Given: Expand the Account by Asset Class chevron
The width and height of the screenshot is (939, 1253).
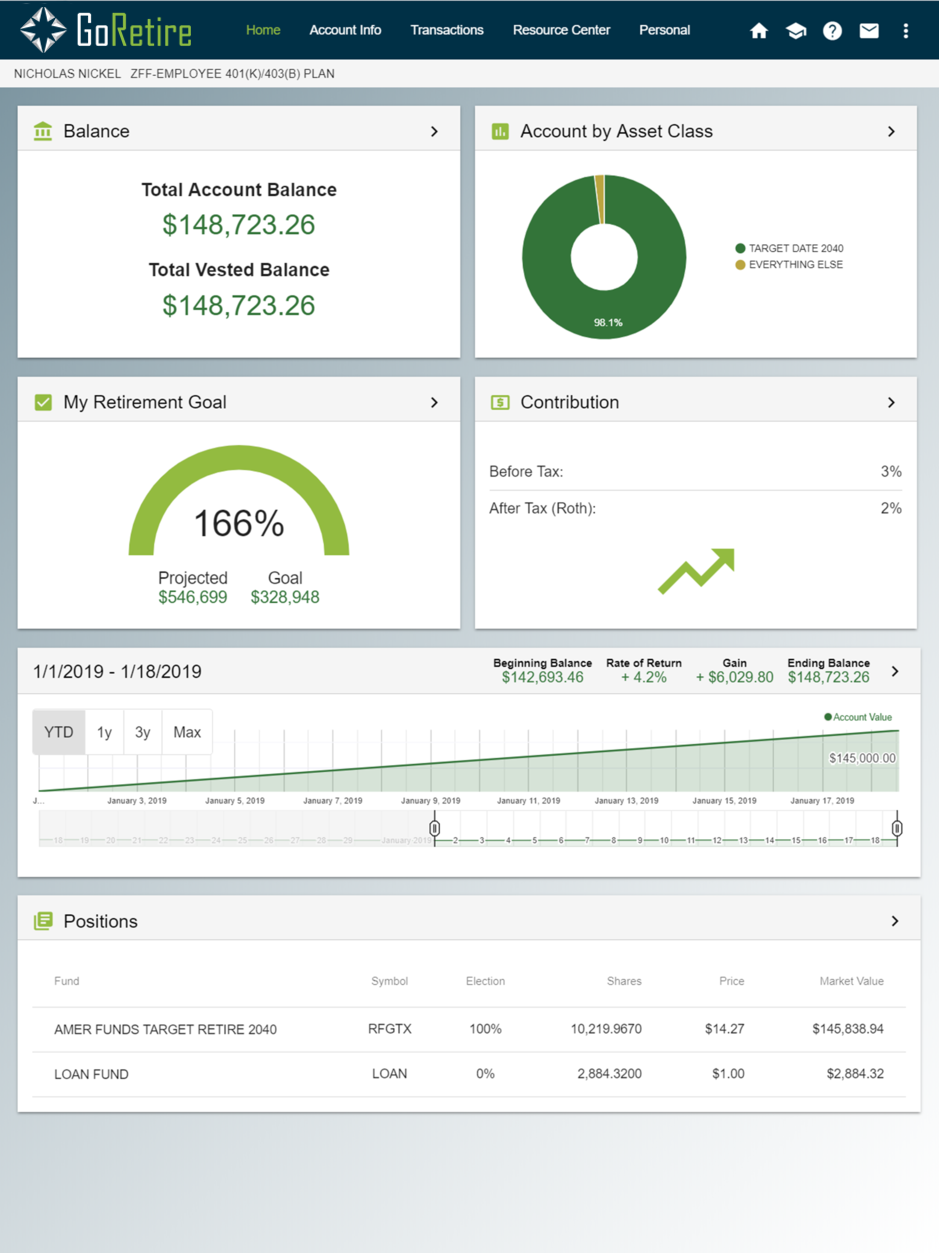Looking at the screenshot, I should 891,131.
